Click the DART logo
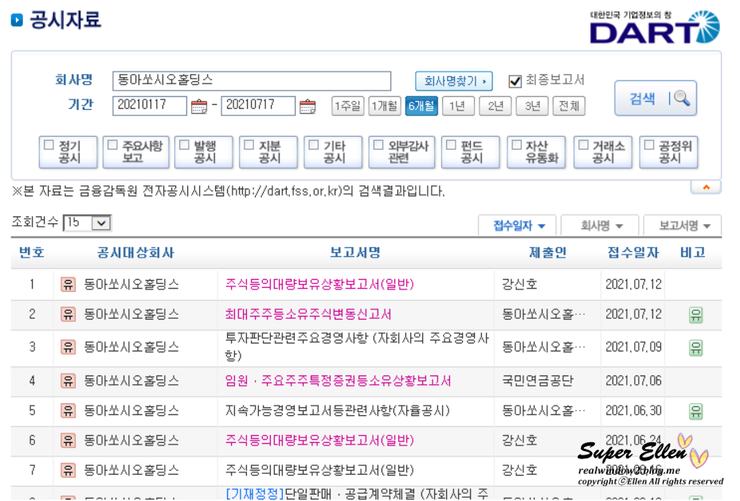Image resolution: width=740 pixels, height=501 pixels. (x=655, y=27)
